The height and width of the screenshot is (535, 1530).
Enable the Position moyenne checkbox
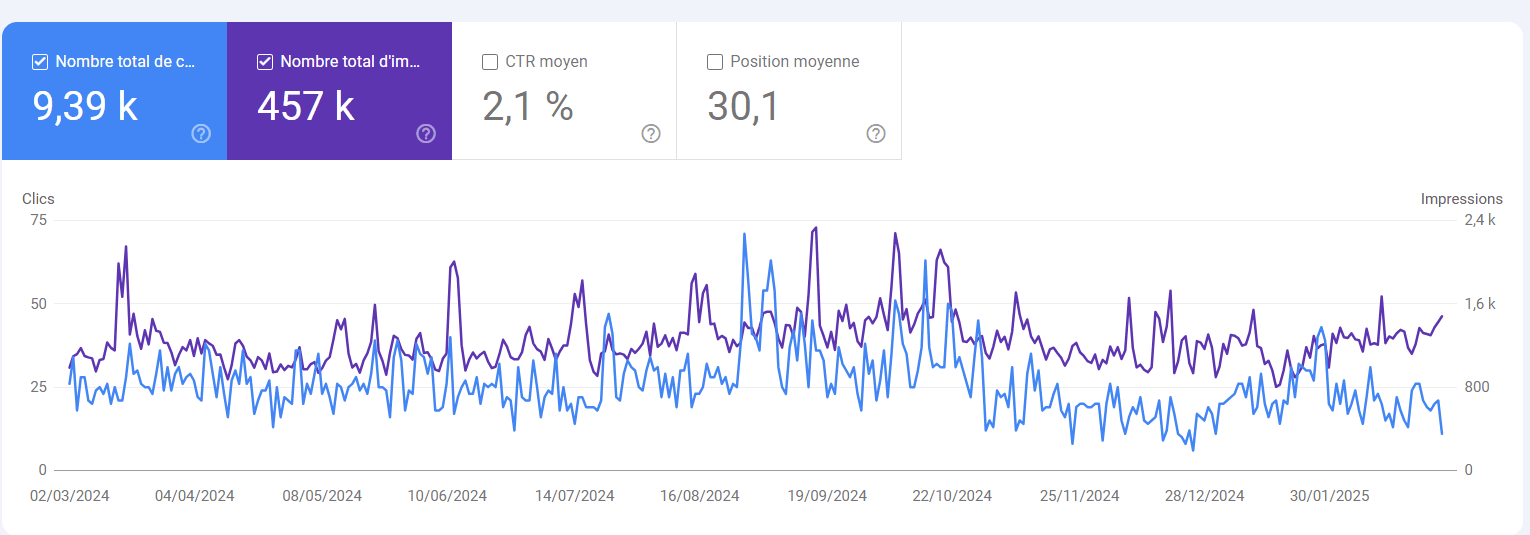tap(715, 62)
